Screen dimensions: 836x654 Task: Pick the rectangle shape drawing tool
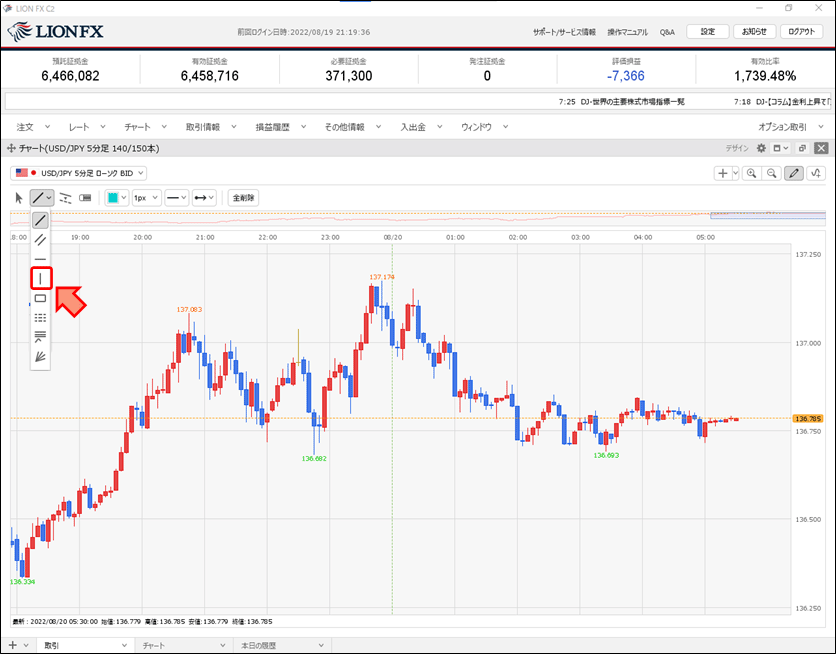point(41,298)
